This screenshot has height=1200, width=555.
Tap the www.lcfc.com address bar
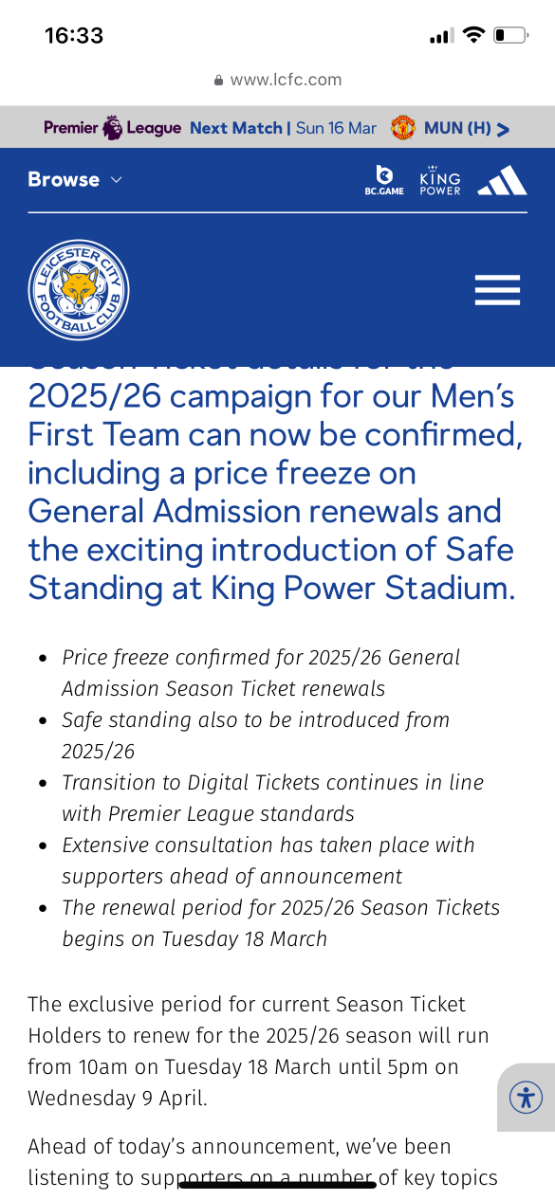point(278,80)
